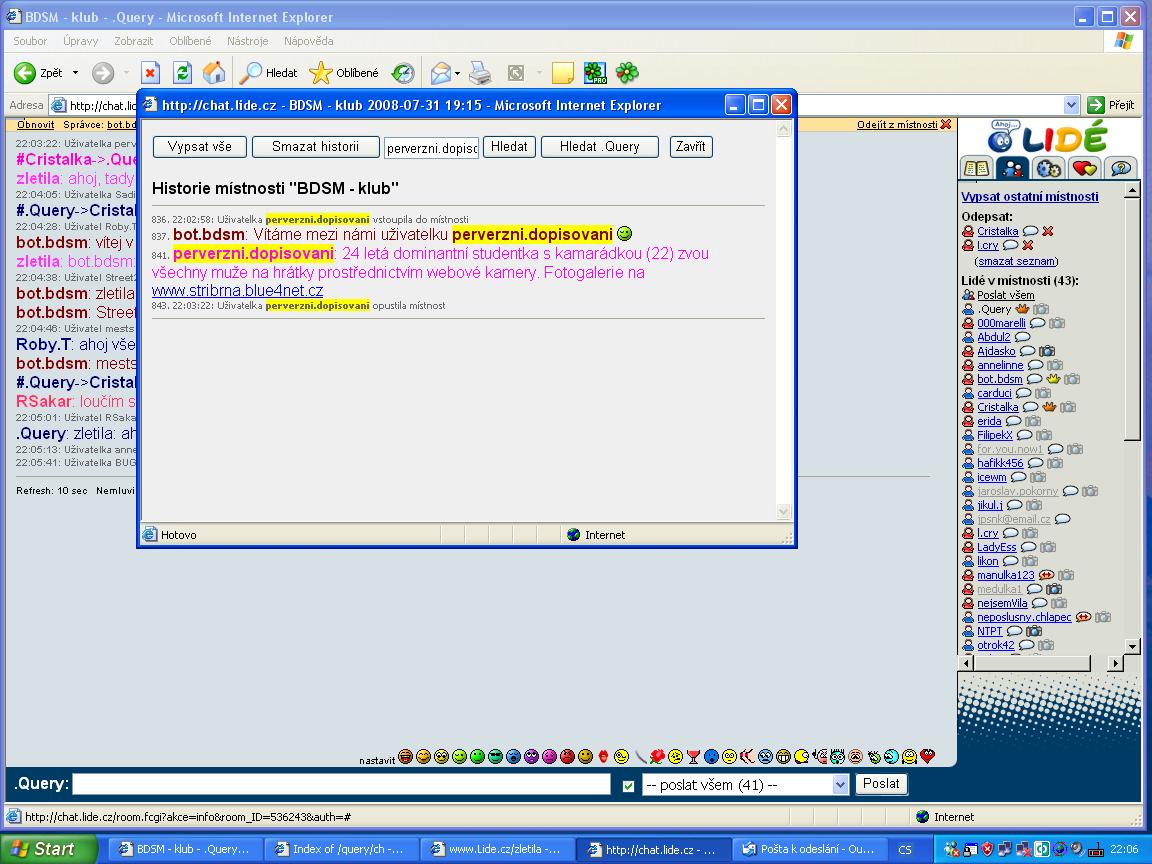Viewport: 1152px width, 864px height.
Task: Insert the red rose emoticon
Action: pyautogui.click(x=658, y=756)
